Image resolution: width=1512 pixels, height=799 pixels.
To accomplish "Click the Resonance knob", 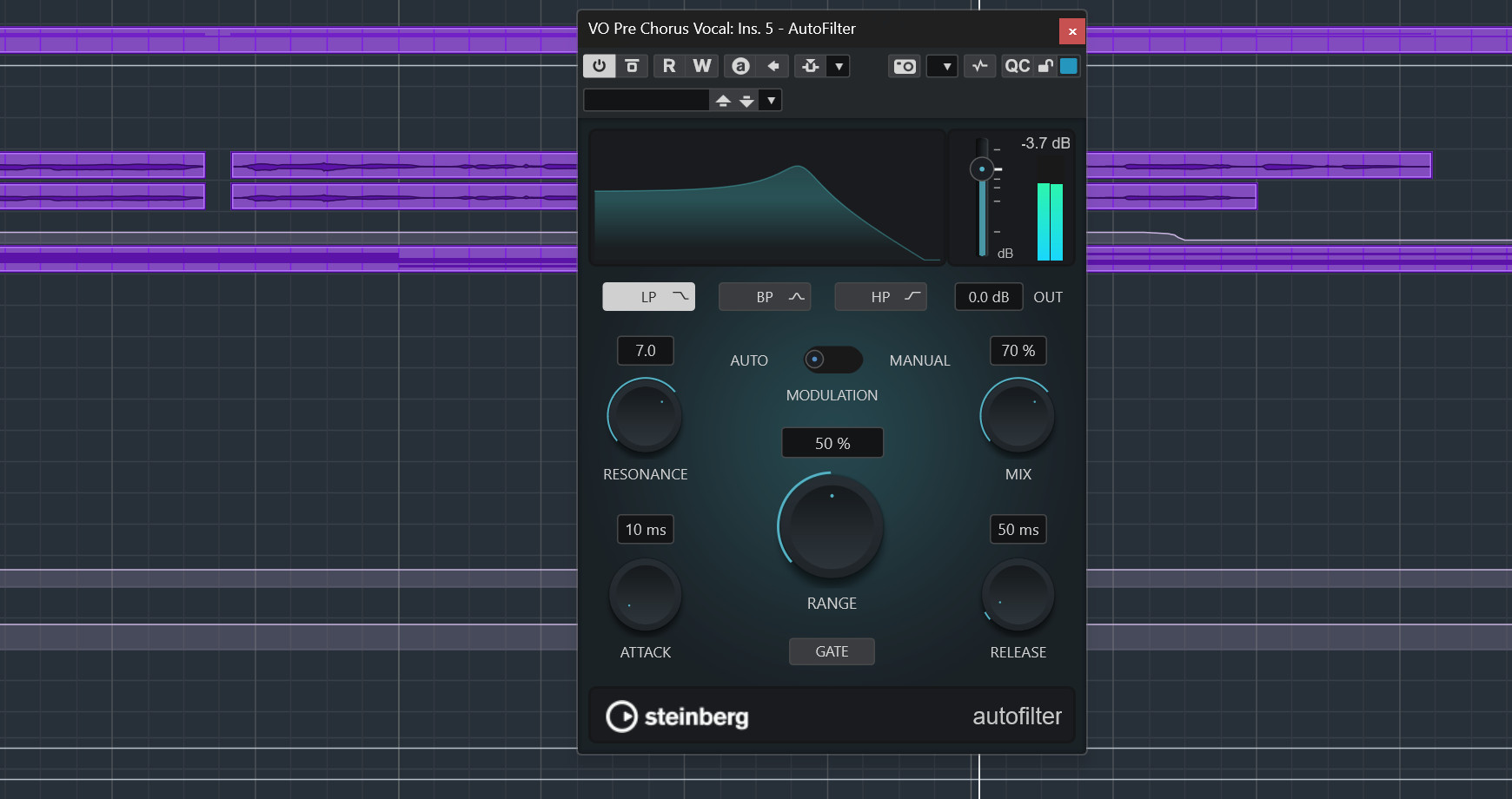I will pyautogui.click(x=645, y=416).
